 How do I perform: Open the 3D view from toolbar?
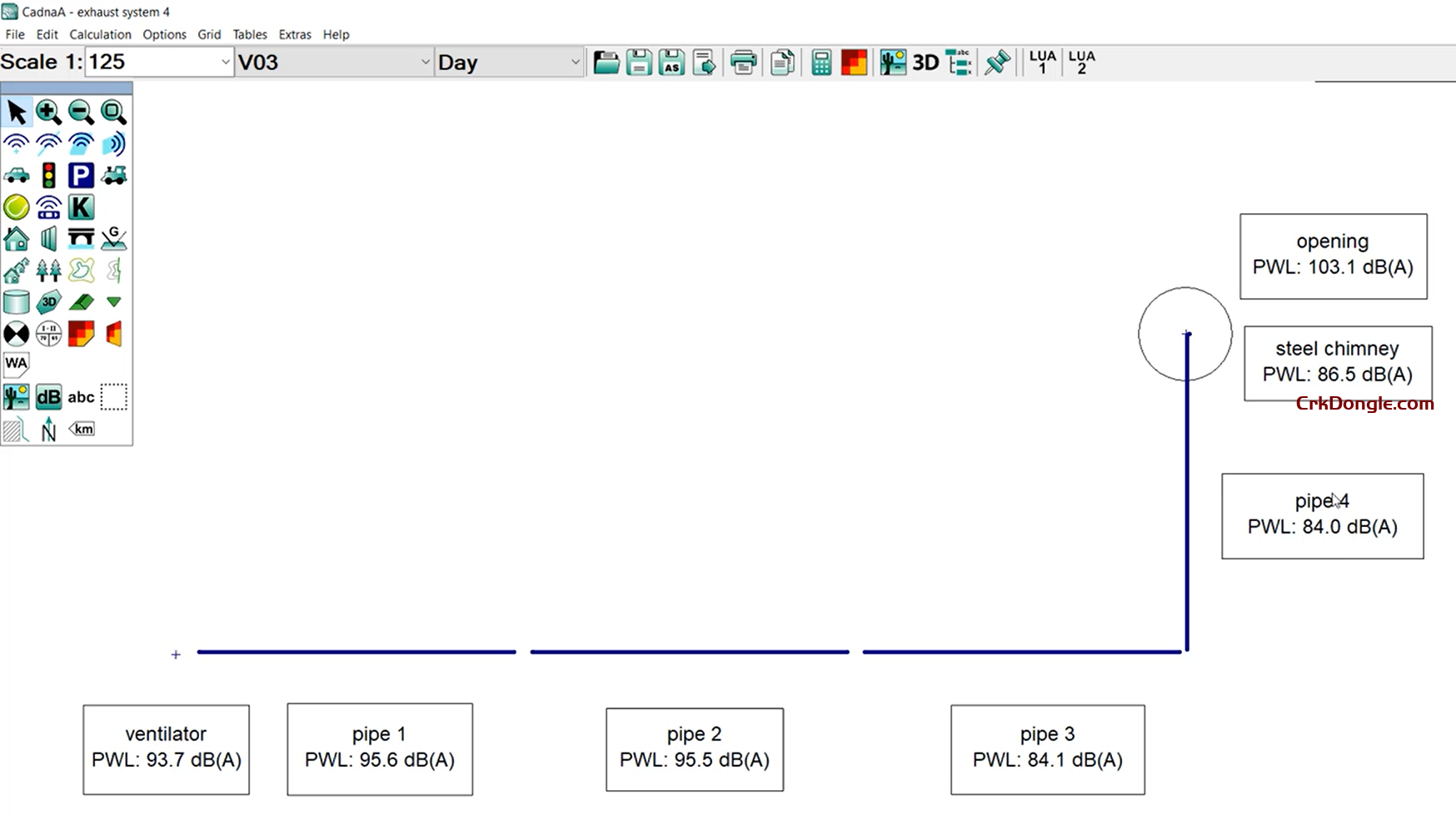pyautogui.click(x=925, y=62)
